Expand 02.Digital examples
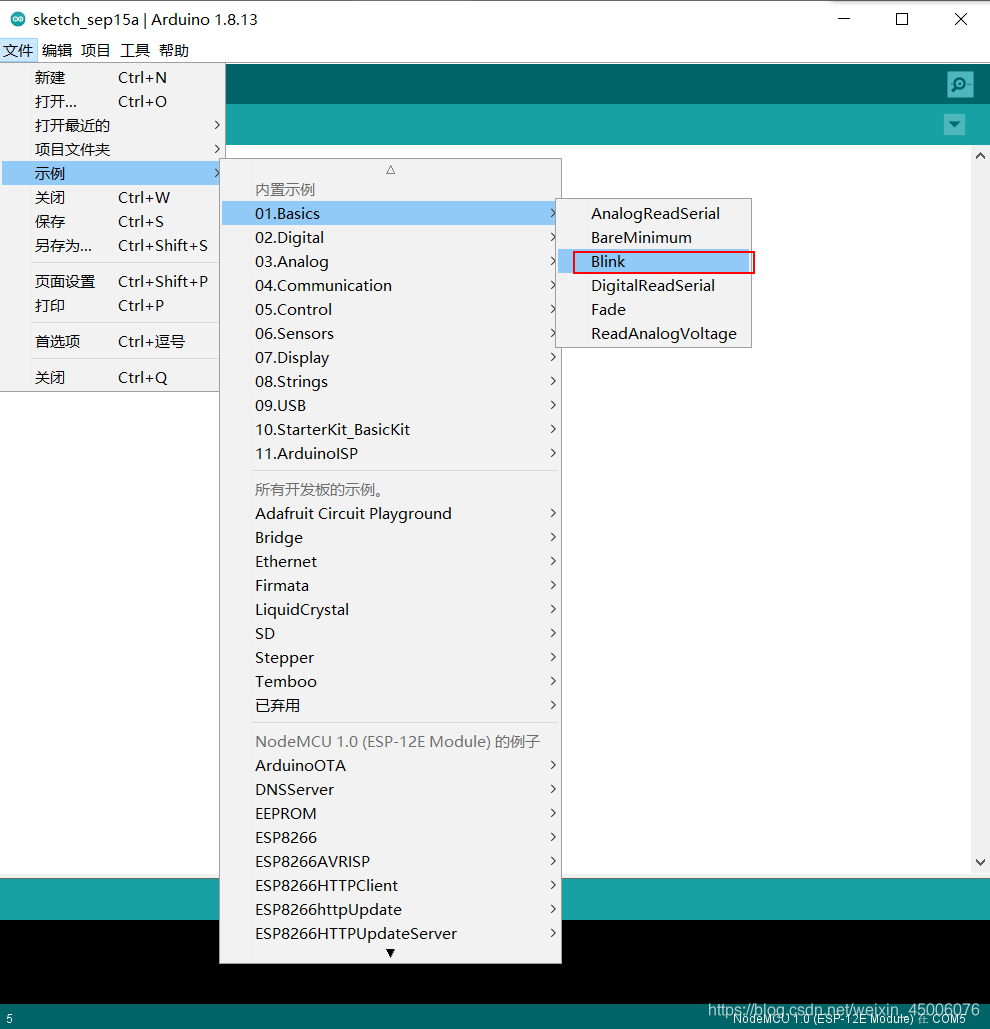The height and width of the screenshot is (1029, 990). (x=390, y=238)
